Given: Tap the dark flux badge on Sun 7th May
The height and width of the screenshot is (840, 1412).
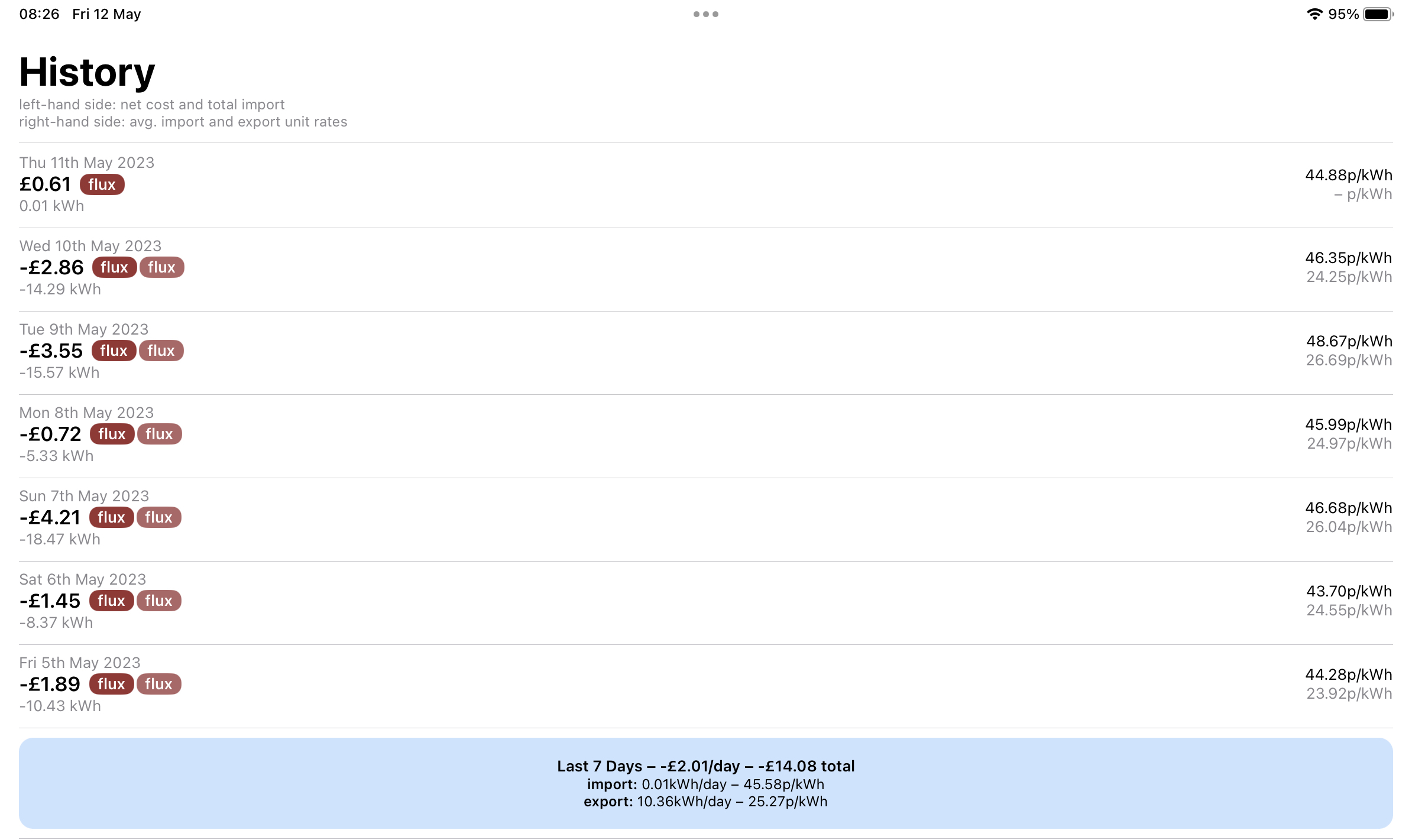Looking at the screenshot, I should [x=112, y=517].
